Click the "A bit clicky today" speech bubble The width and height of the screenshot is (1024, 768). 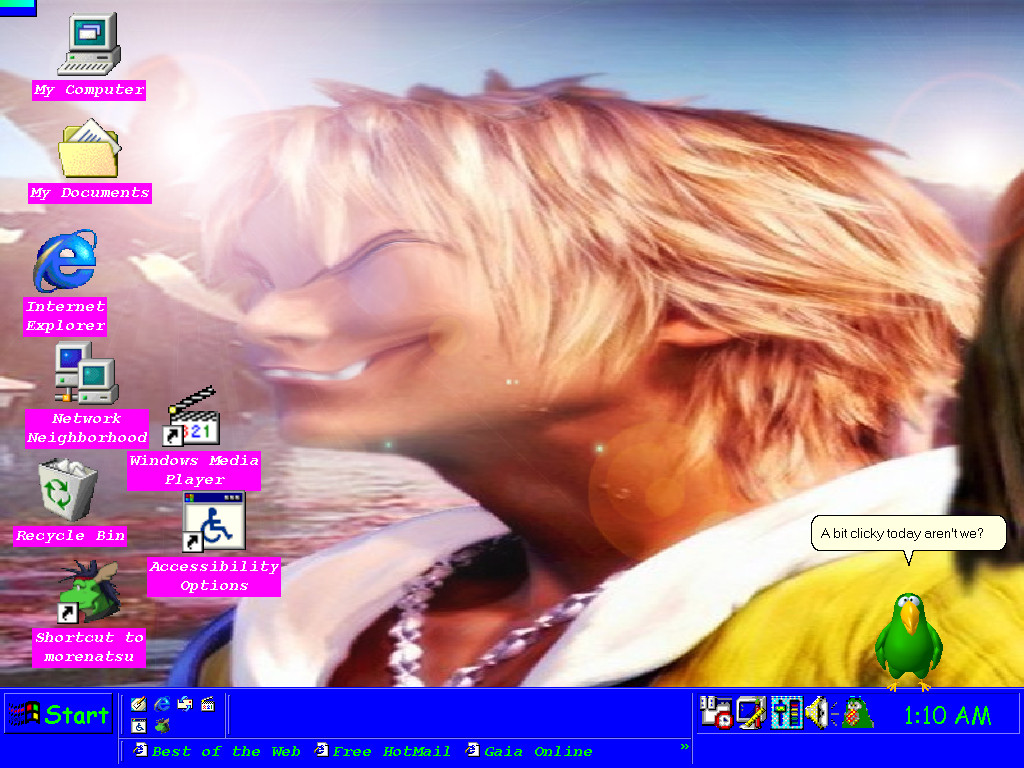coord(908,534)
